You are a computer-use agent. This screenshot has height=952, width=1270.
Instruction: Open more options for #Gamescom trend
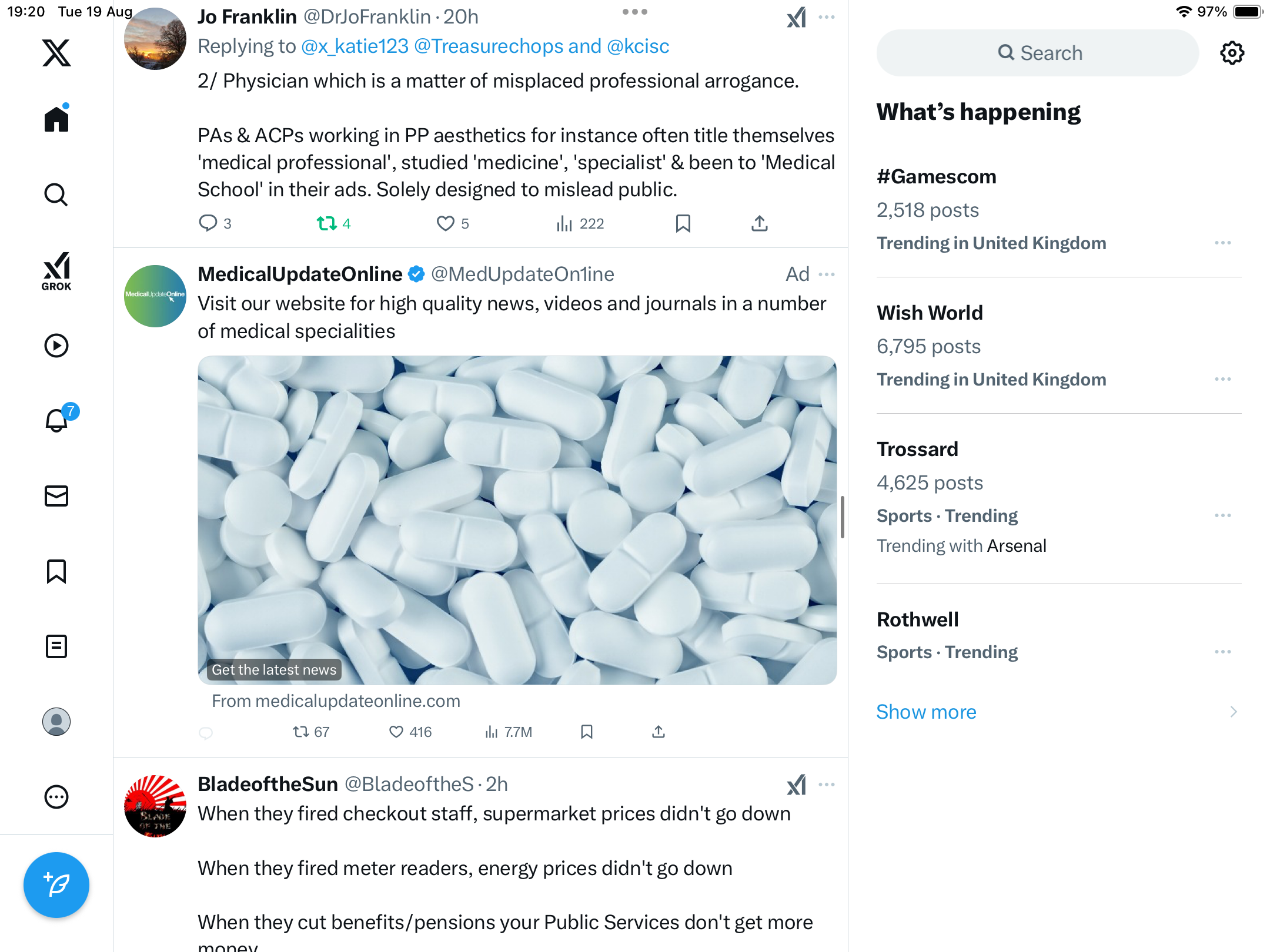pyautogui.click(x=1222, y=243)
